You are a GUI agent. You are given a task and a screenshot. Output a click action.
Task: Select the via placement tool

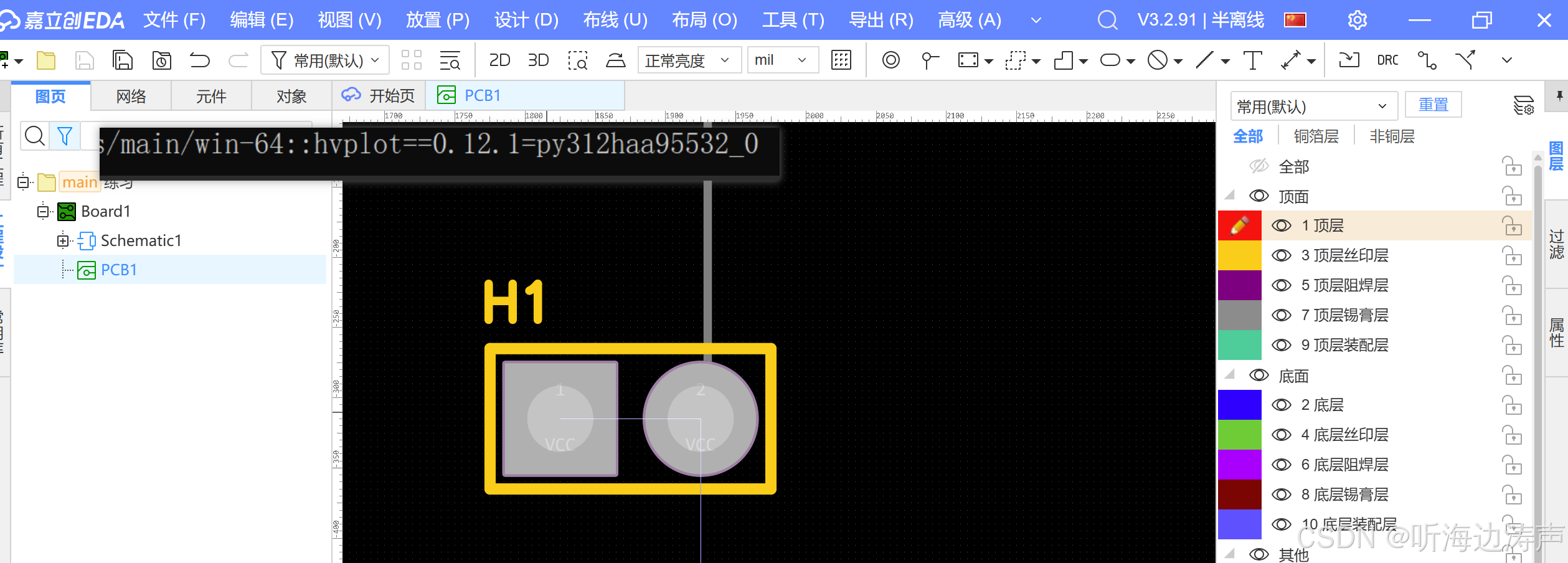[930, 60]
